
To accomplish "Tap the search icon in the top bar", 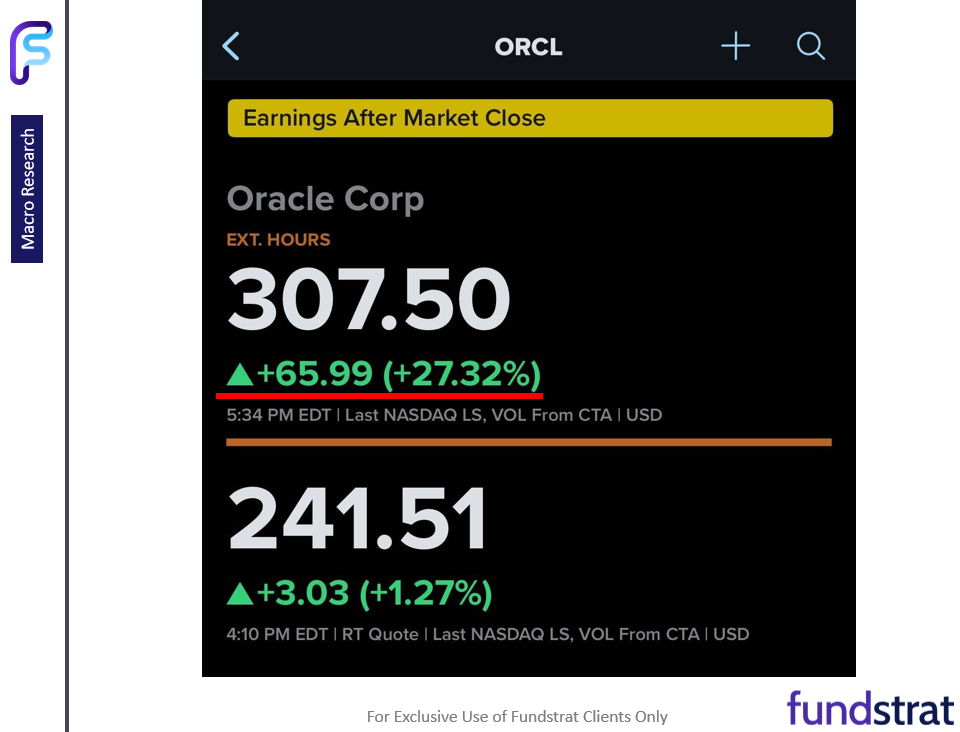I will (810, 45).
